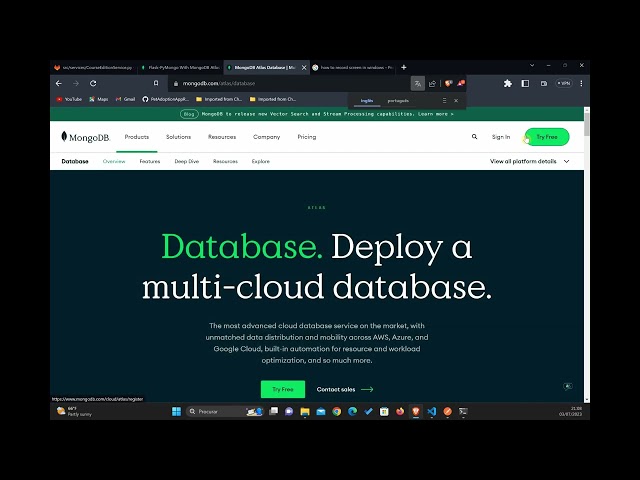The width and height of the screenshot is (640, 480).
Task: Expand View all platform details
Action: click(x=529, y=161)
